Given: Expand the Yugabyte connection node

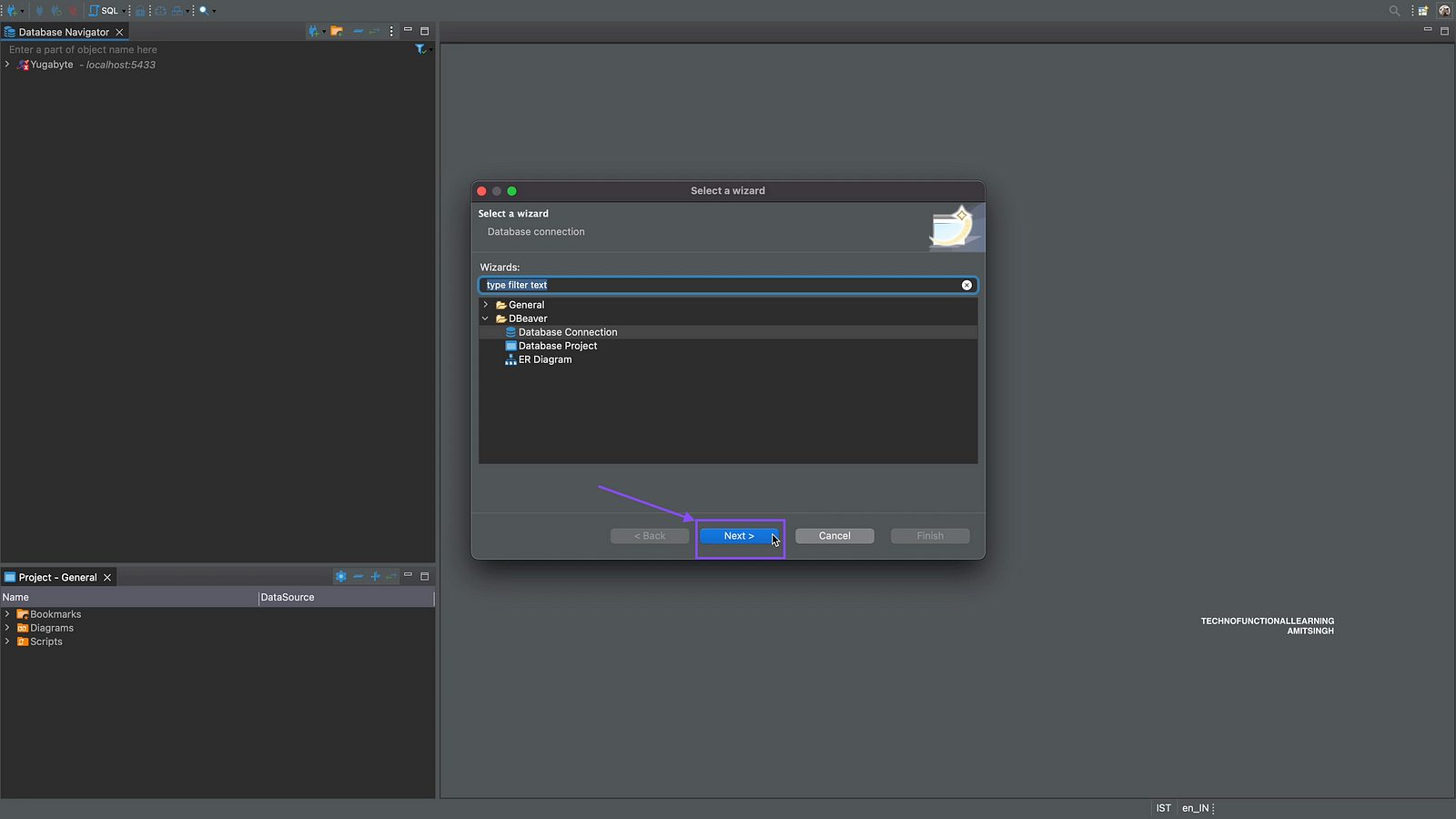Looking at the screenshot, I should [7, 65].
